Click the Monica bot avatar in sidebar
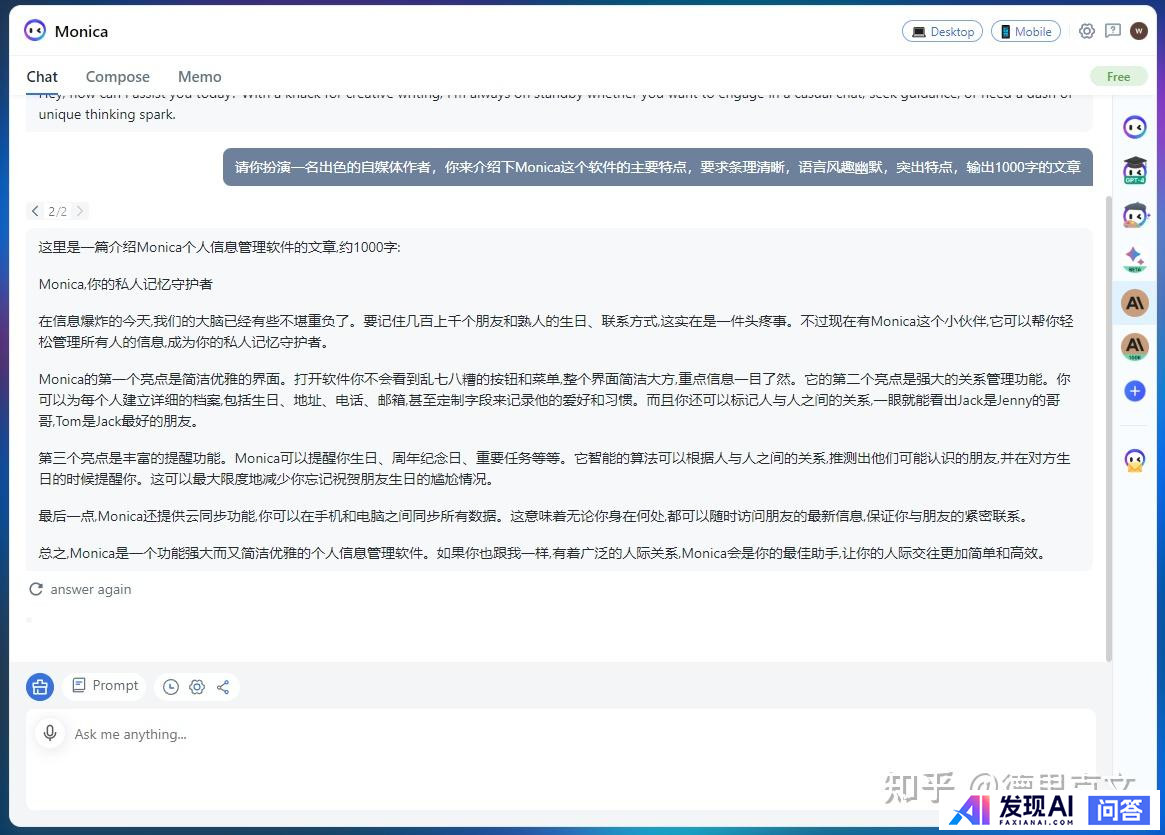The image size is (1165, 835). (1134, 127)
